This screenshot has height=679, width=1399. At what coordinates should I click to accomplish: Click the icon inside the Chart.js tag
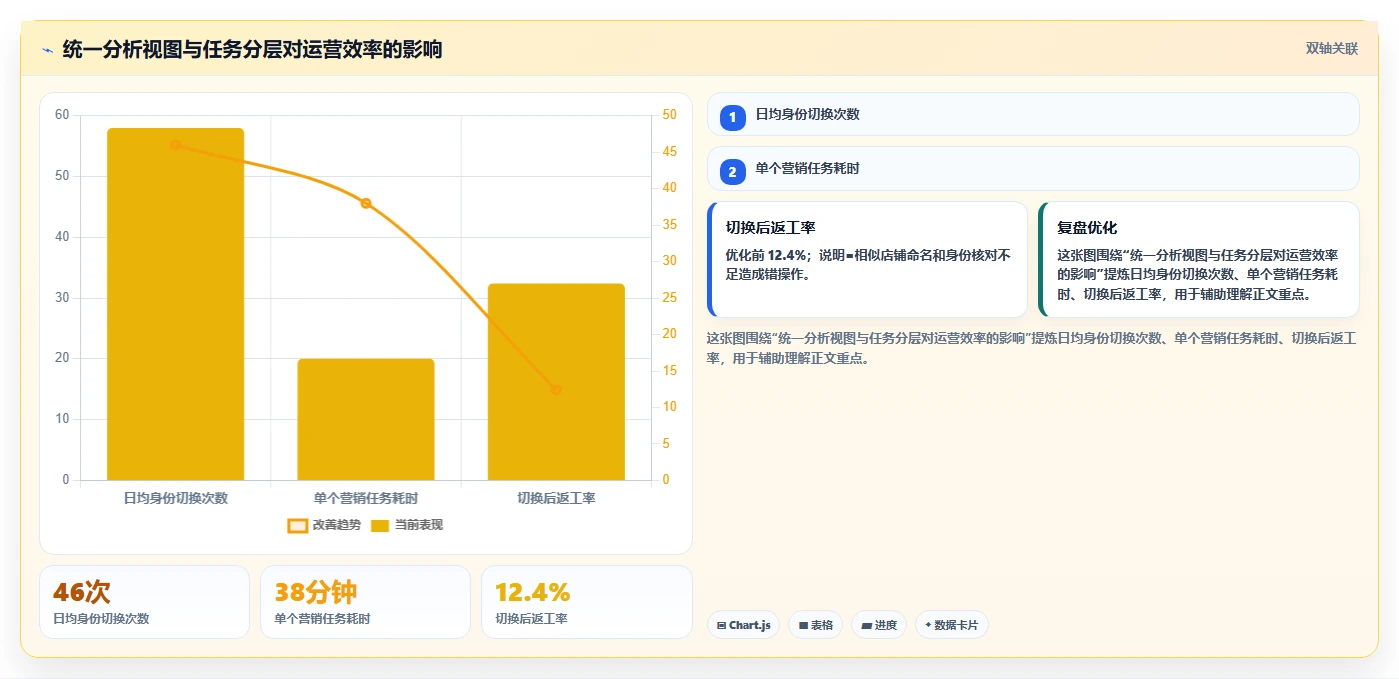(x=721, y=626)
